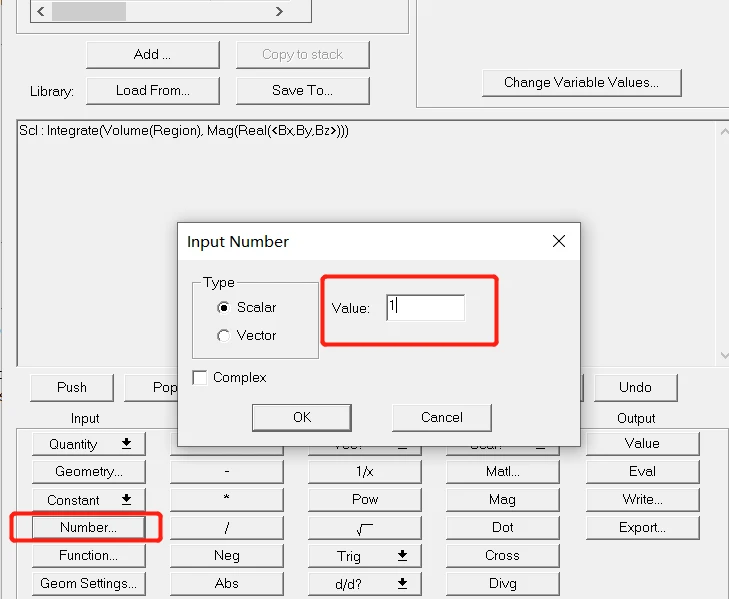Click the Add ... button
Image resolution: width=729 pixels, height=599 pixels.
click(x=152, y=54)
